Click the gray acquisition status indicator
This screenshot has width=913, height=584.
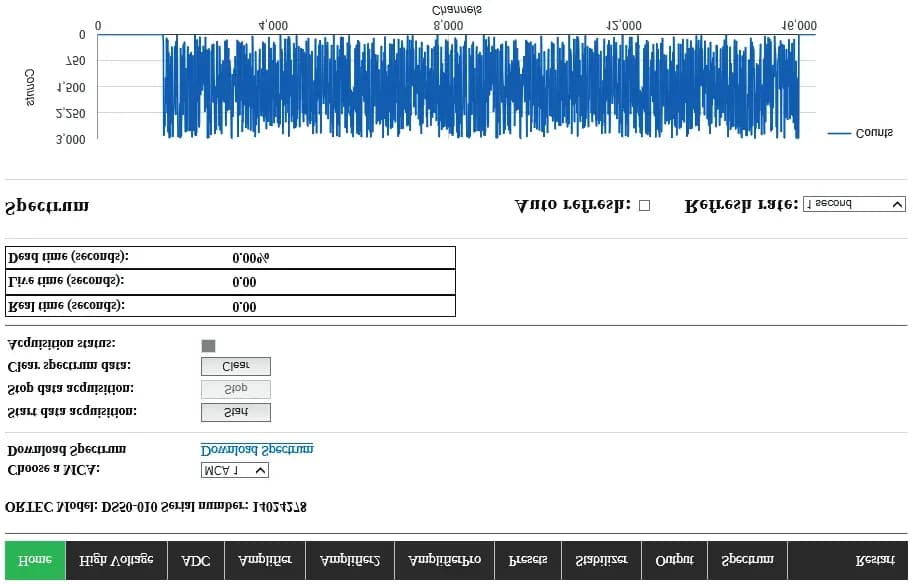tap(208, 346)
